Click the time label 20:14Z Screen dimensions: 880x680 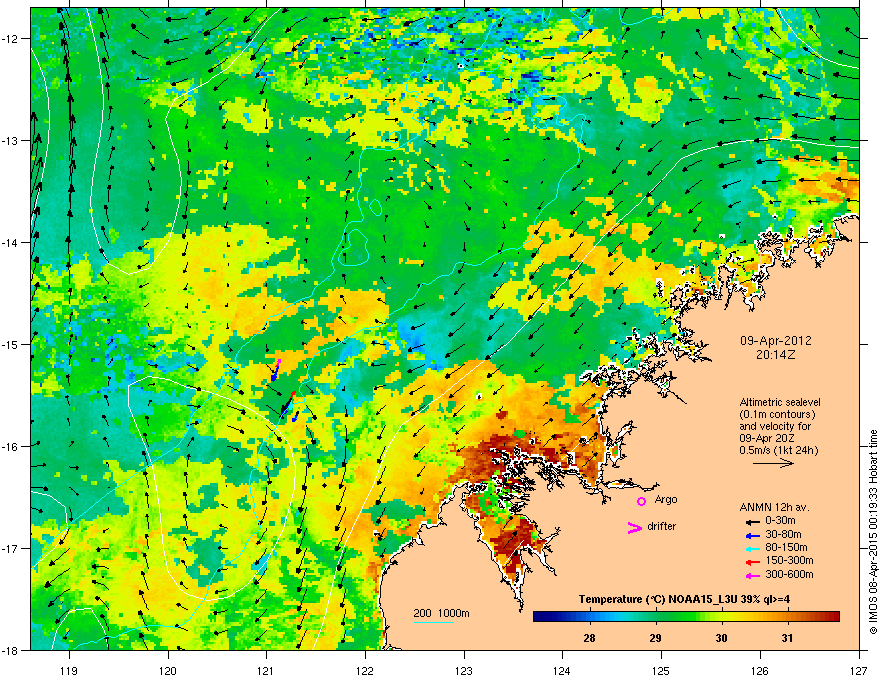click(776, 355)
